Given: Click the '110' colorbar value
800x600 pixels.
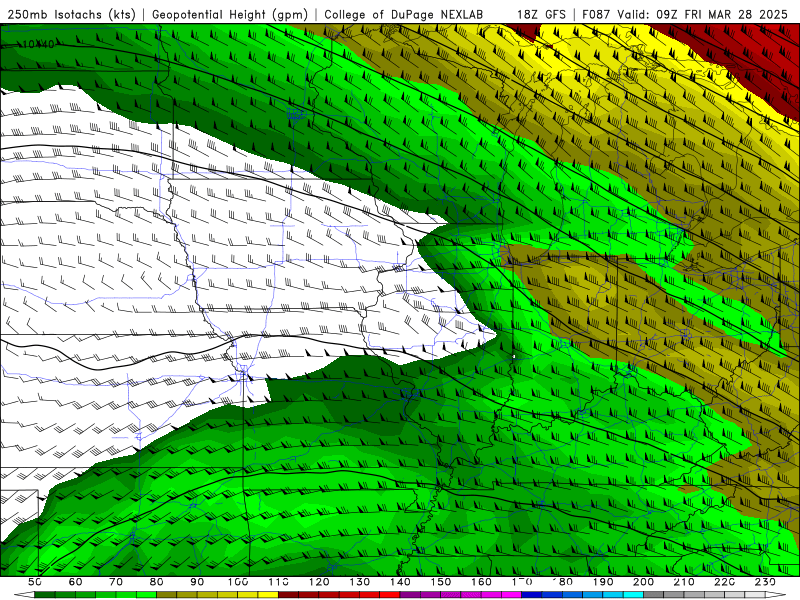Looking at the screenshot, I should [x=279, y=582].
